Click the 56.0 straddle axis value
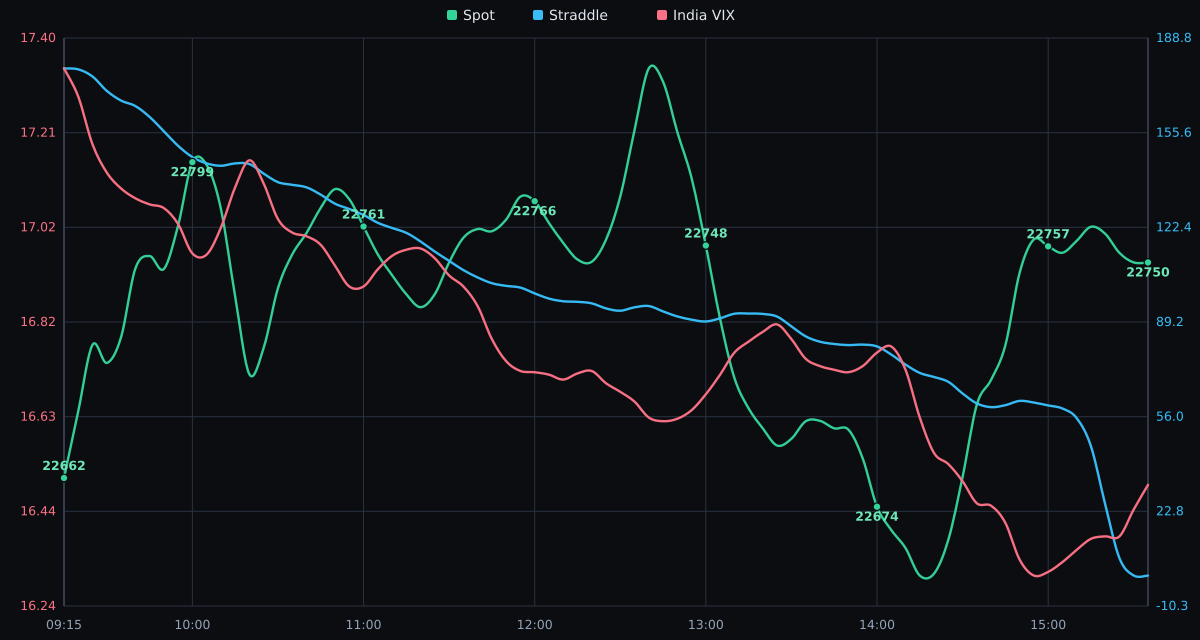1200x640 pixels. (1170, 416)
